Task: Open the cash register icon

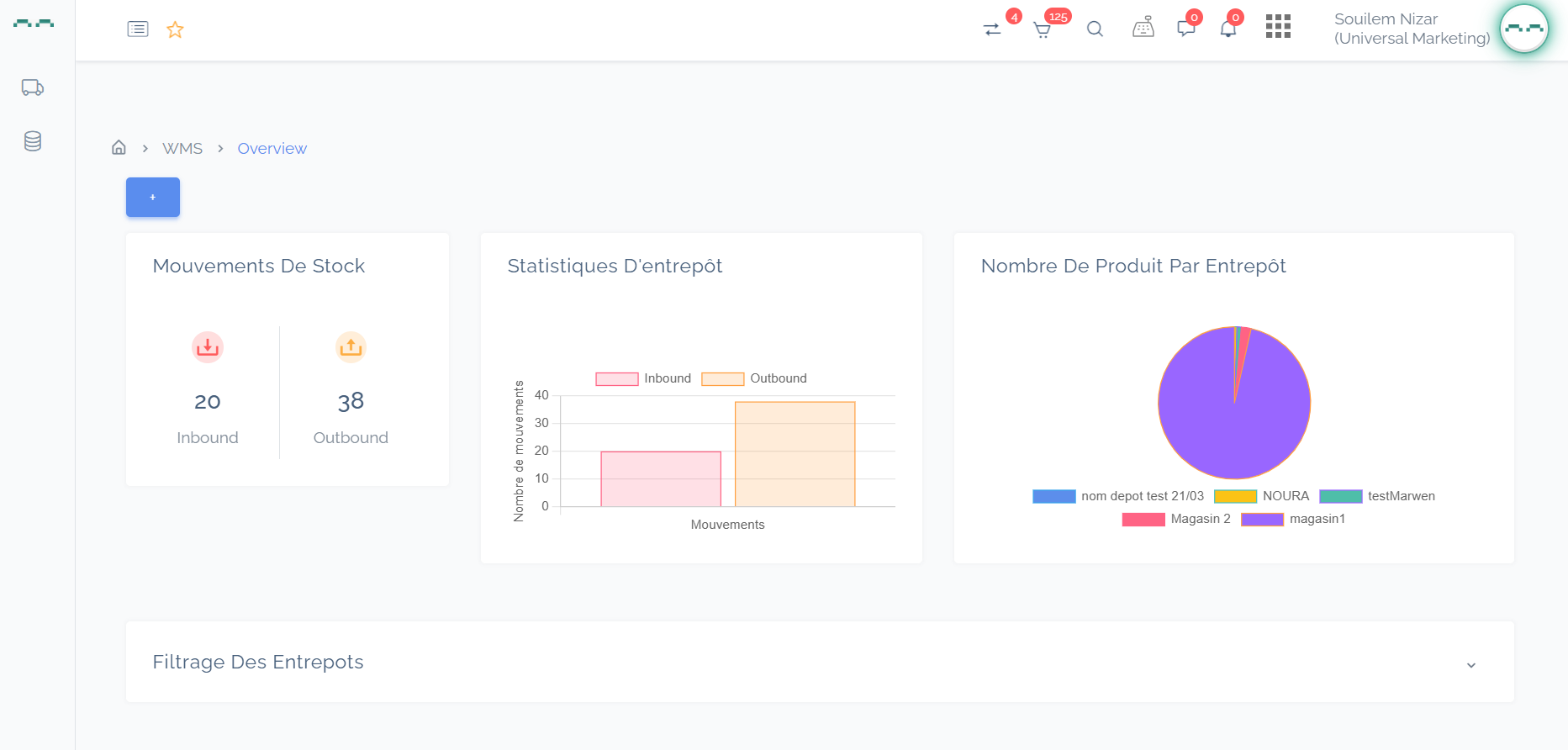Action: [x=1143, y=29]
